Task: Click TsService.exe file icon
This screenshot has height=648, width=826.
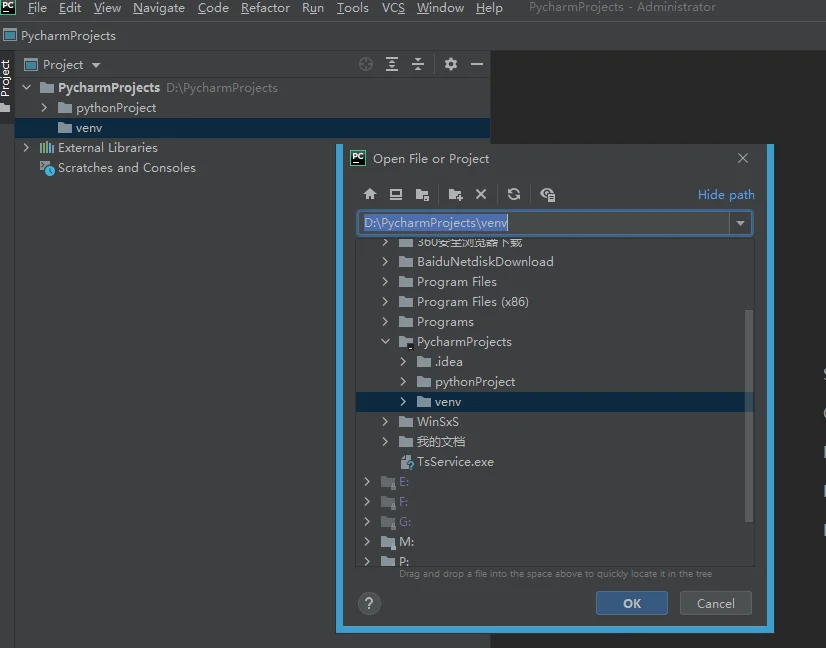Action: pyautogui.click(x=407, y=462)
